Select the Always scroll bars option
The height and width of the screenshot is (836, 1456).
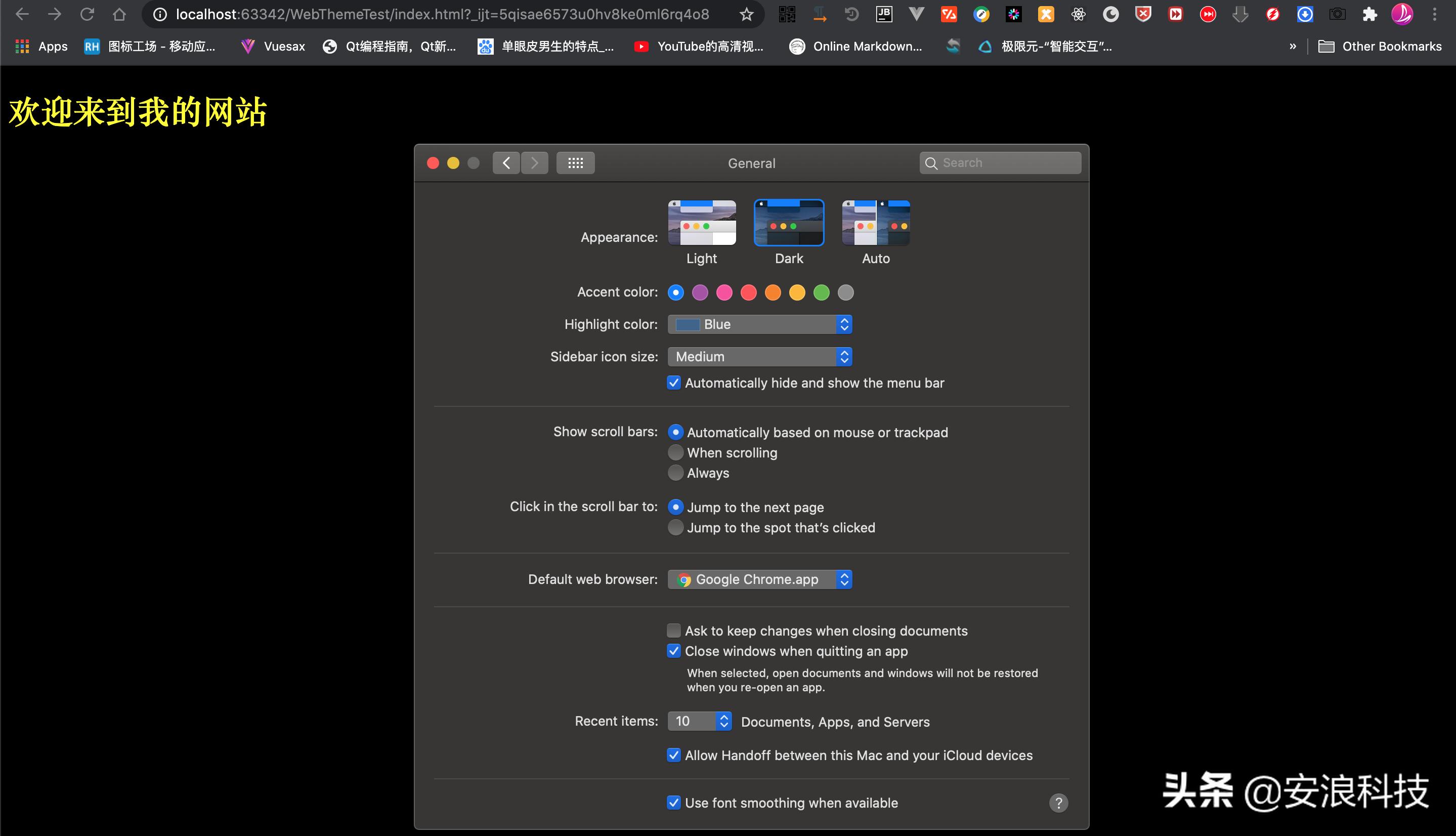pos(675,473)
